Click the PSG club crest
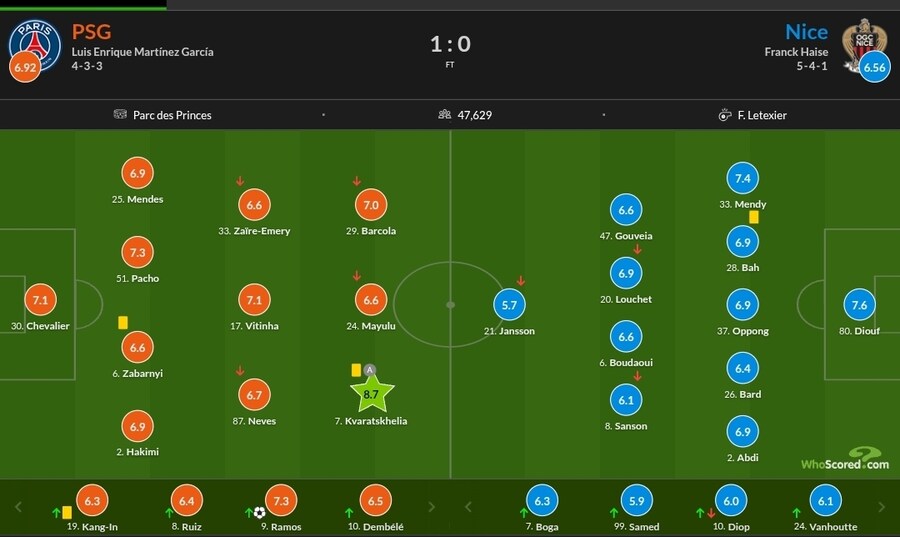 coord(35,44)
